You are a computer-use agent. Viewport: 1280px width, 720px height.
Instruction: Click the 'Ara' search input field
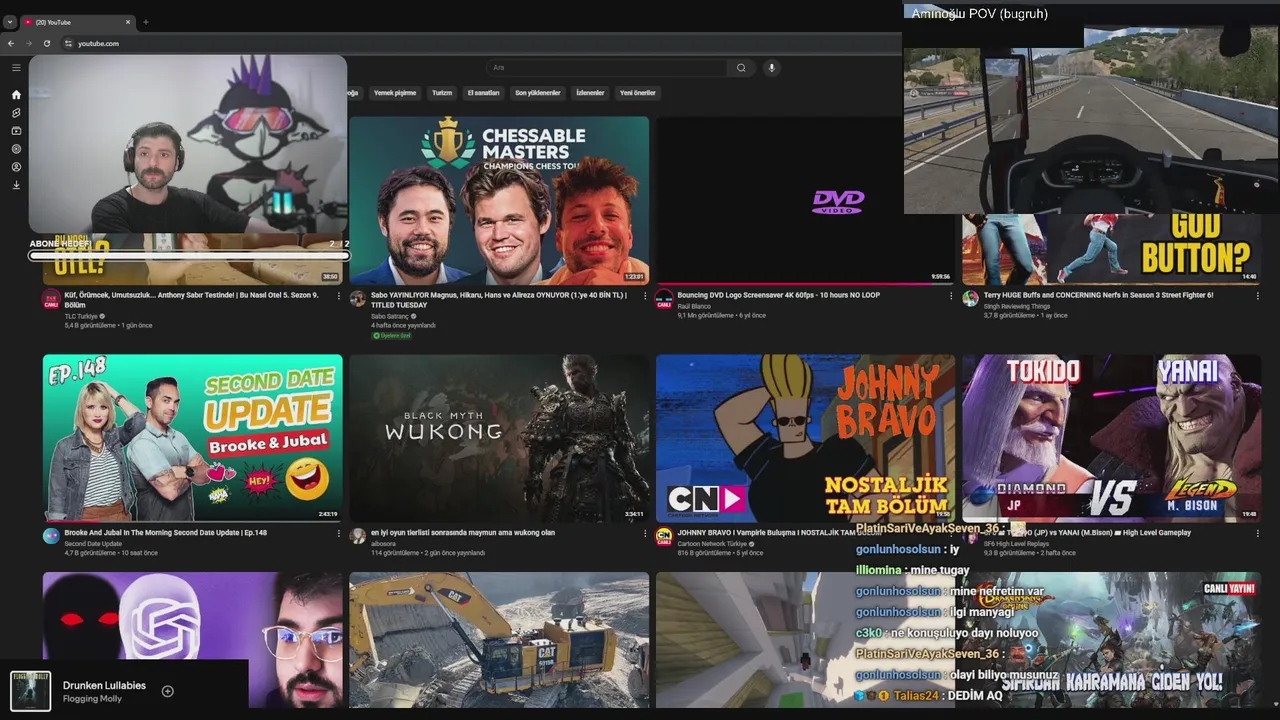pos(607,68)
